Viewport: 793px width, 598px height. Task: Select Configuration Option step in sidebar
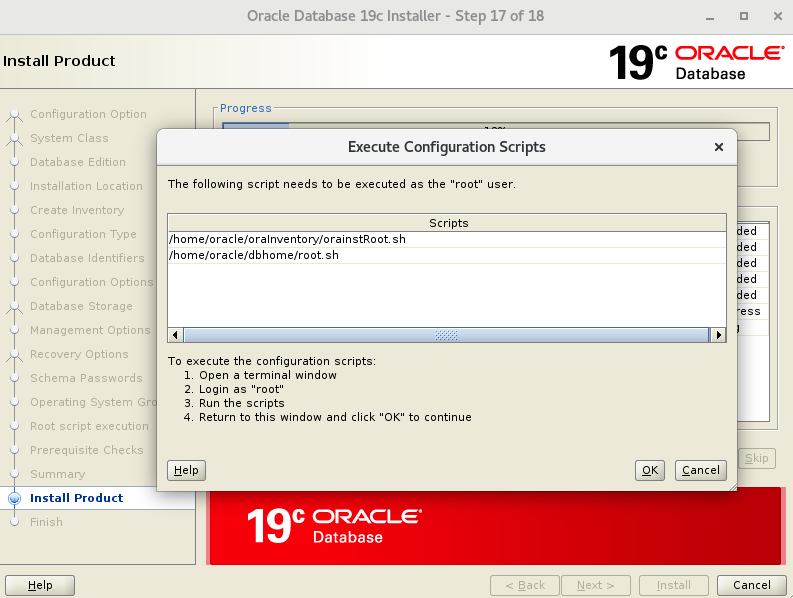tap(88, 114)
